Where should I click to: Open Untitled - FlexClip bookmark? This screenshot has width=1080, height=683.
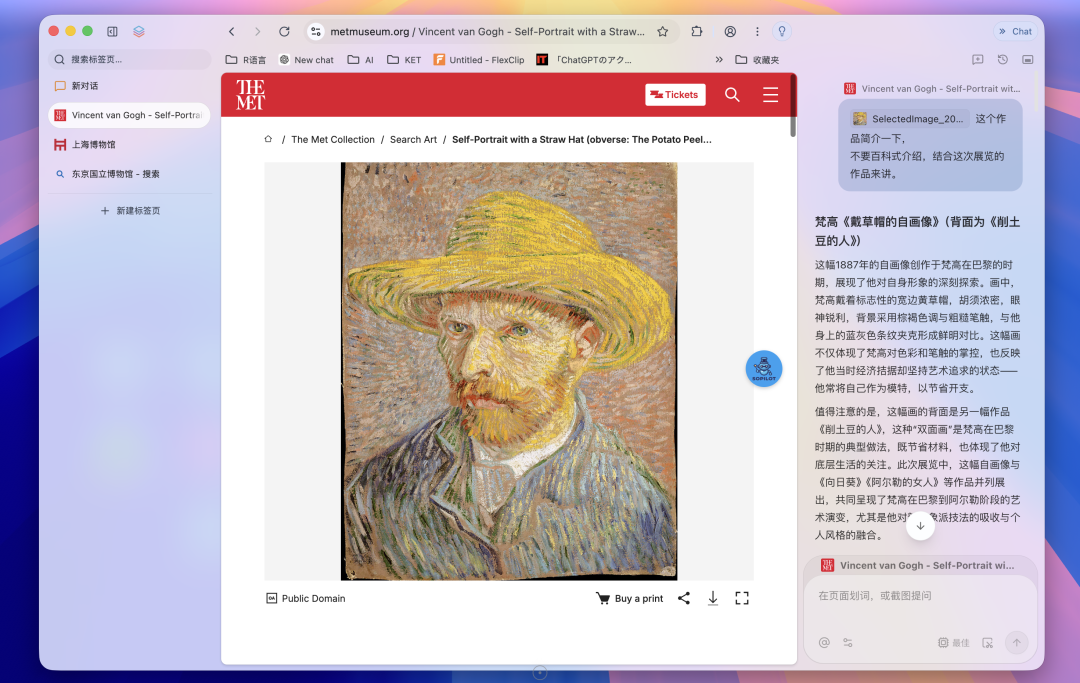point(479,60)
